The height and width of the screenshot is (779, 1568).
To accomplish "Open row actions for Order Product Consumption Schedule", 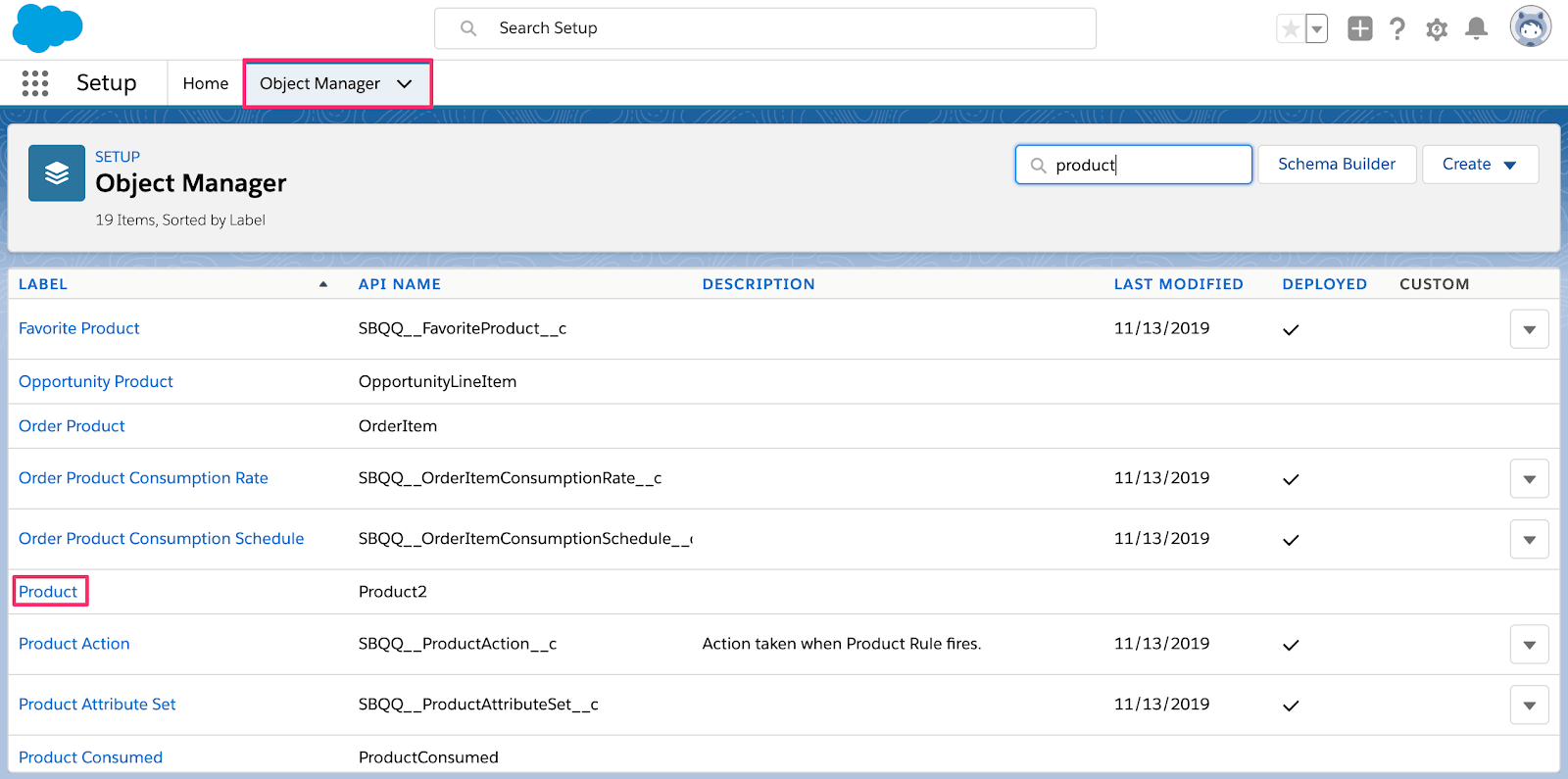I will (1530, 540).
